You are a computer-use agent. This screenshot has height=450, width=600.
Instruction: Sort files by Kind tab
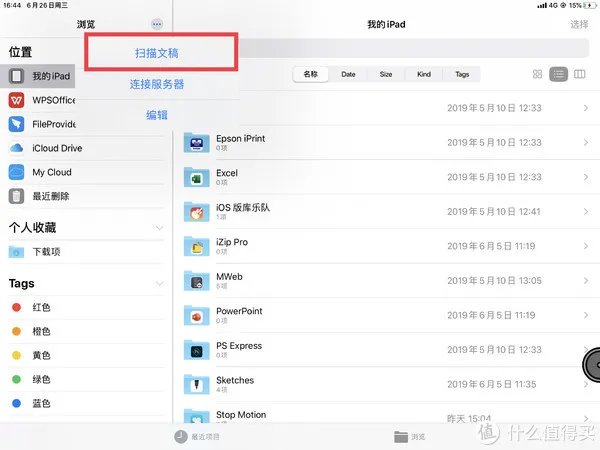tap(424, 74)
